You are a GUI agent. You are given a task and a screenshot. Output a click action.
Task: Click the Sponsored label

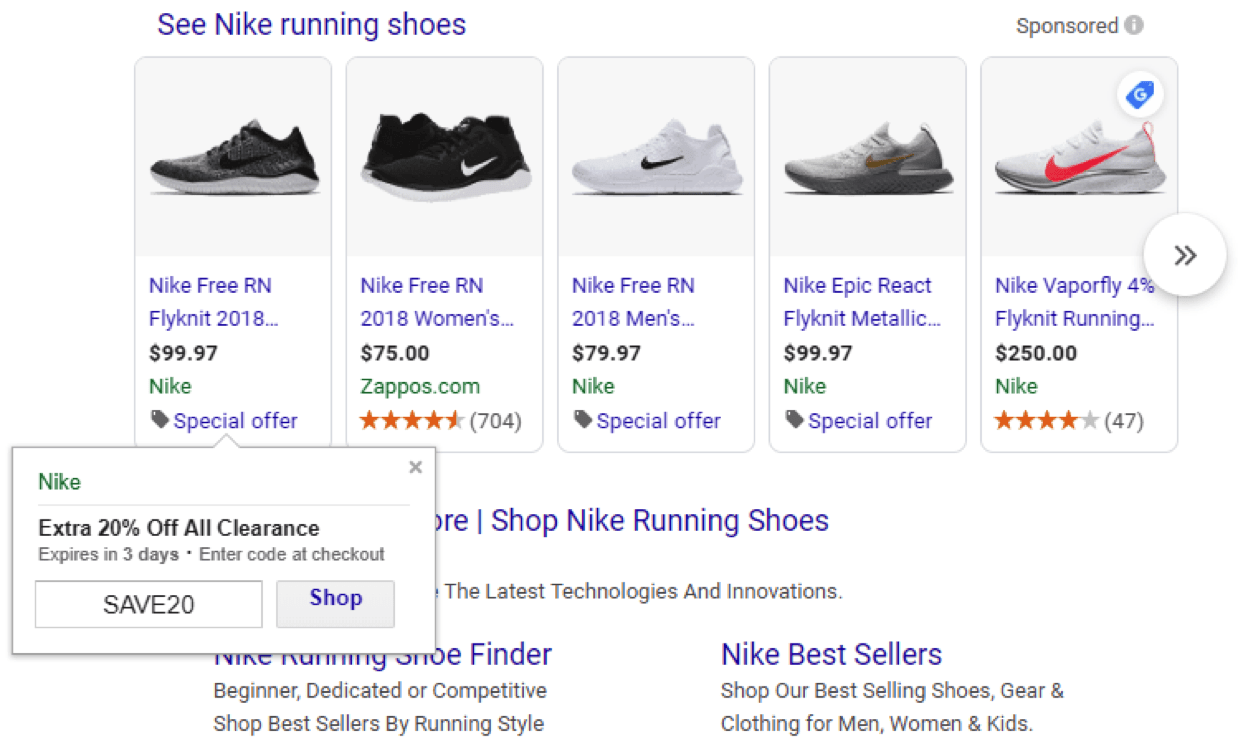point(1067,26)
